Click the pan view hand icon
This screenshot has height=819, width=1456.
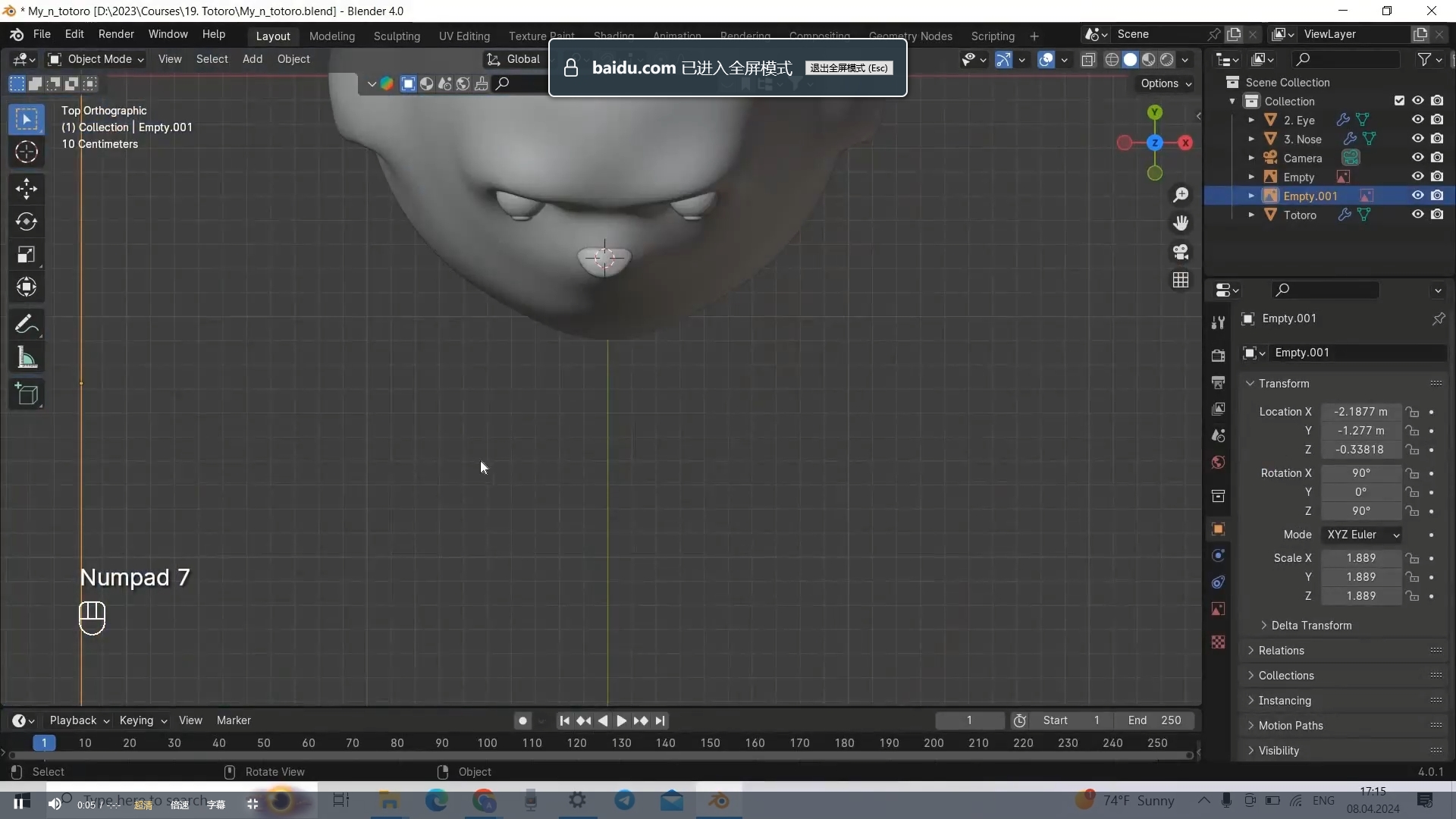[x=1181, y=223]
